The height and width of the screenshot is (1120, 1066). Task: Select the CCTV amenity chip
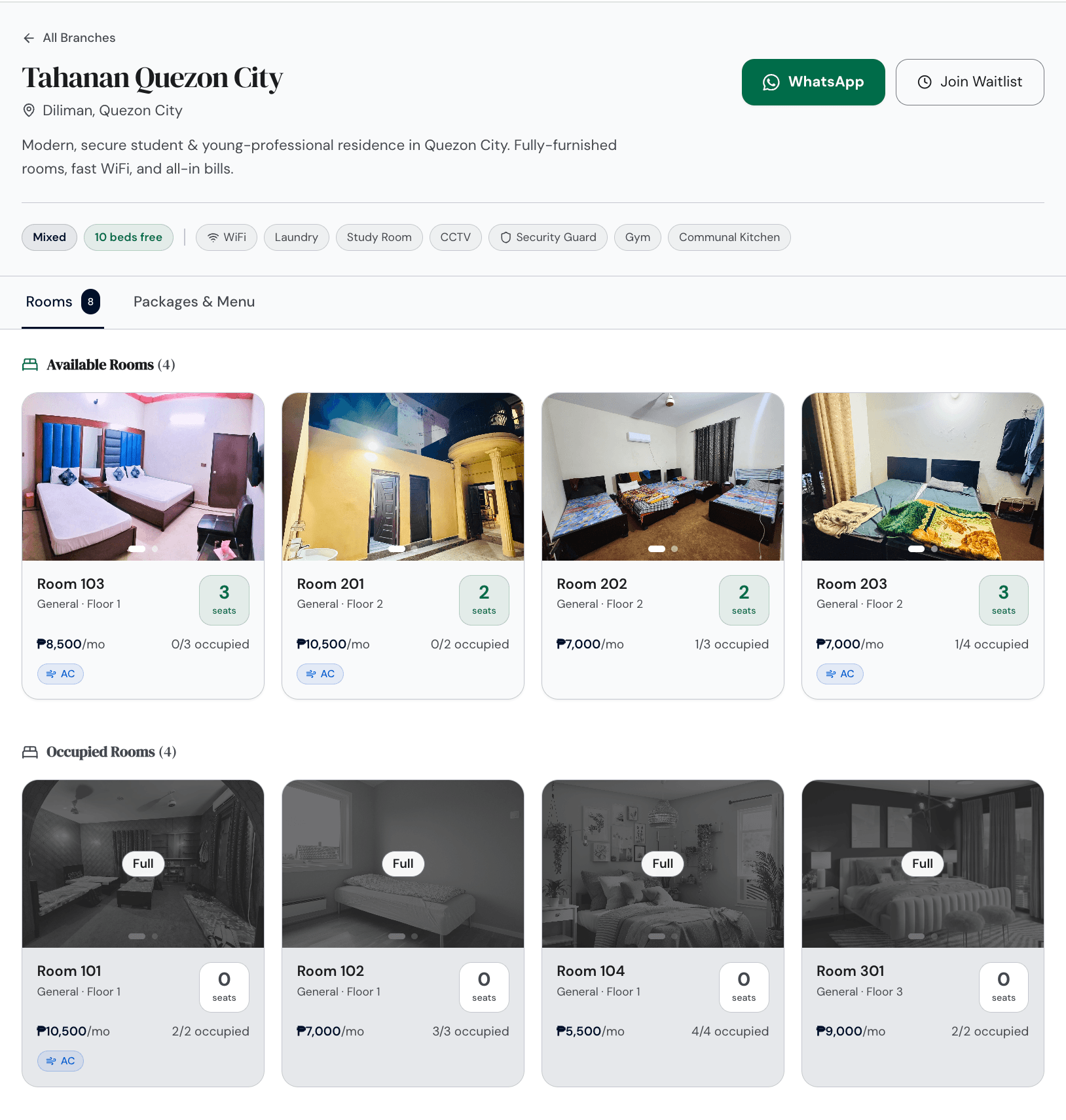coord(455,237)
